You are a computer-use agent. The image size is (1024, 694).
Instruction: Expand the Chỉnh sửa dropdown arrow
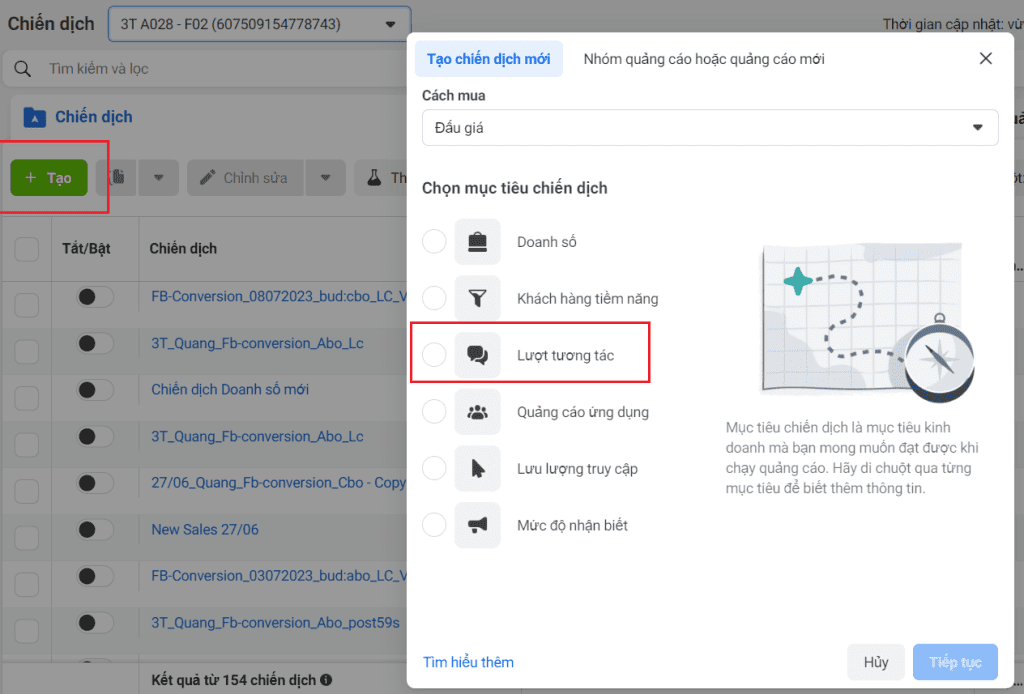tap(325, 178)
